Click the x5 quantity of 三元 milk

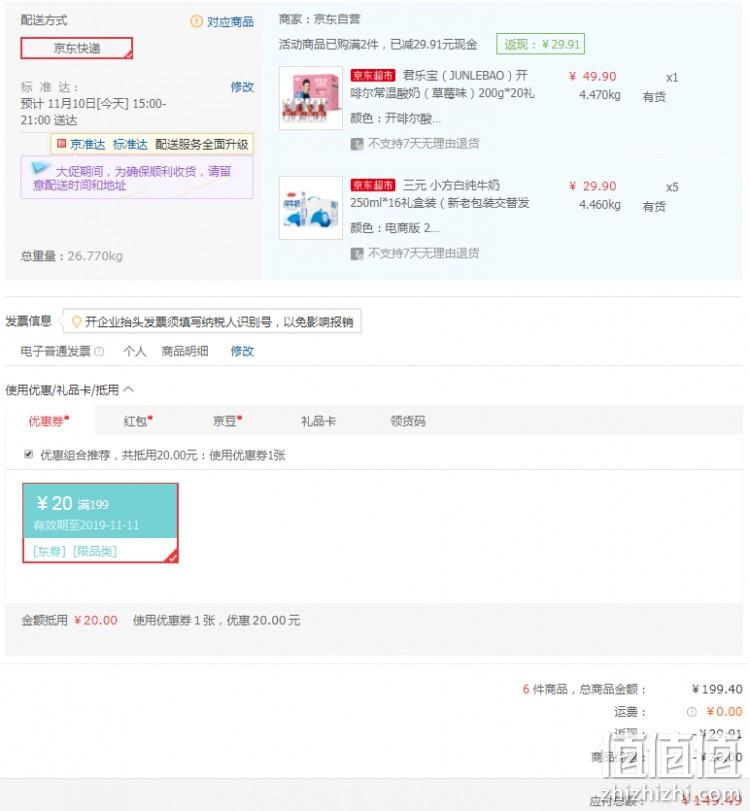pyautogui.click(x=672, y=187)
